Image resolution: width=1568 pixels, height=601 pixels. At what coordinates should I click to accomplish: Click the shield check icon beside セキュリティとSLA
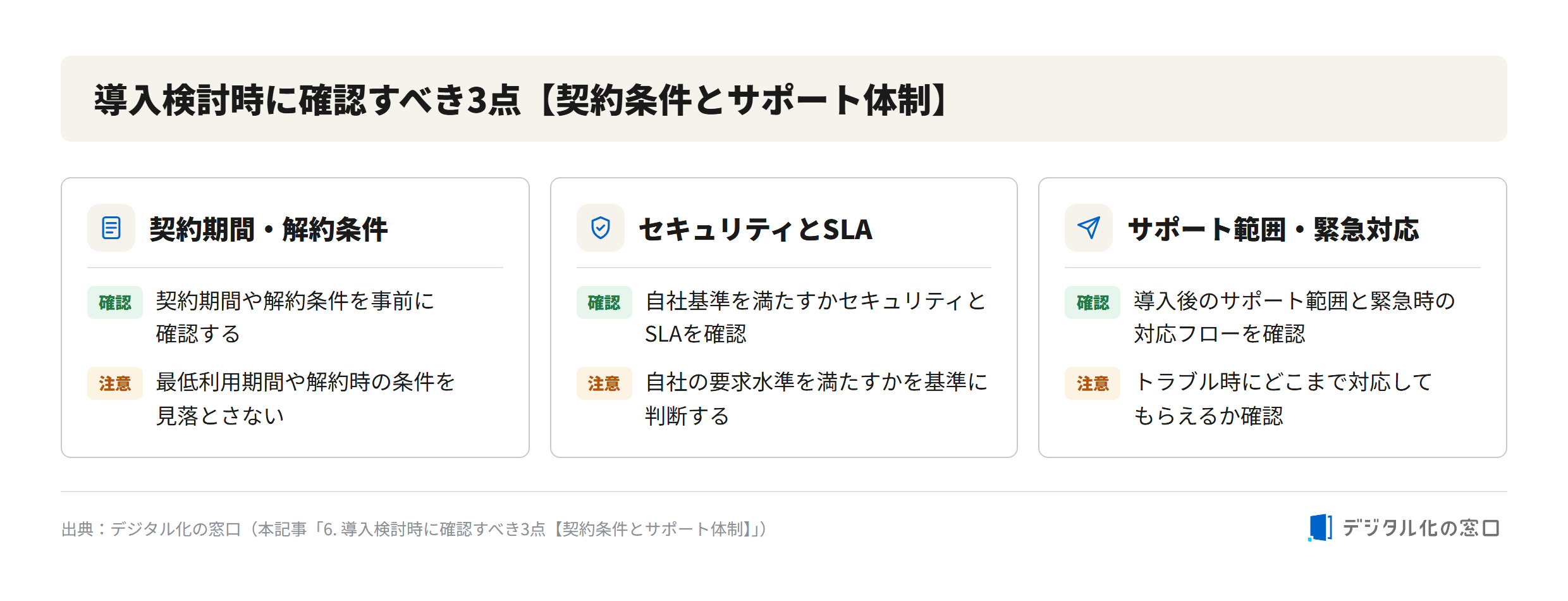pyautogui.click(x=600, y=228)
